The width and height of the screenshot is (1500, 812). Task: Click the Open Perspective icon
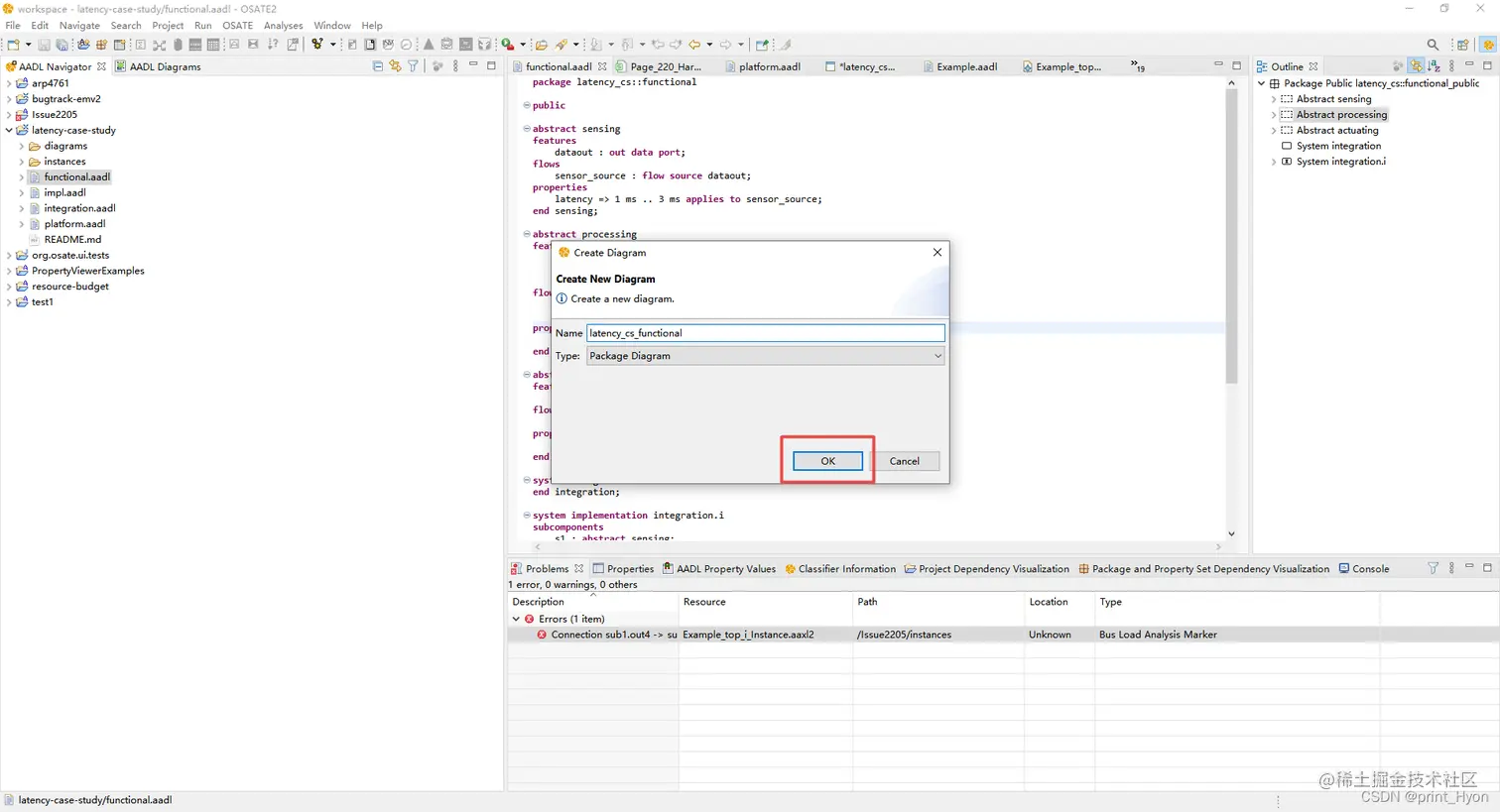[1462, 45]
